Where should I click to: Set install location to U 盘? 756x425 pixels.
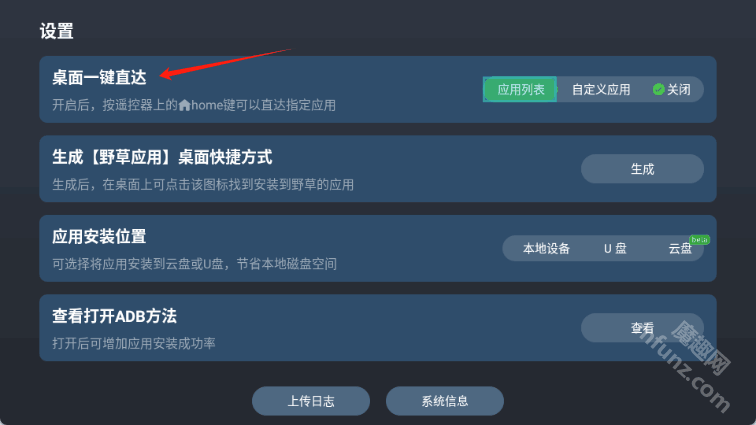pyautogui.click(x=615, y=248)
